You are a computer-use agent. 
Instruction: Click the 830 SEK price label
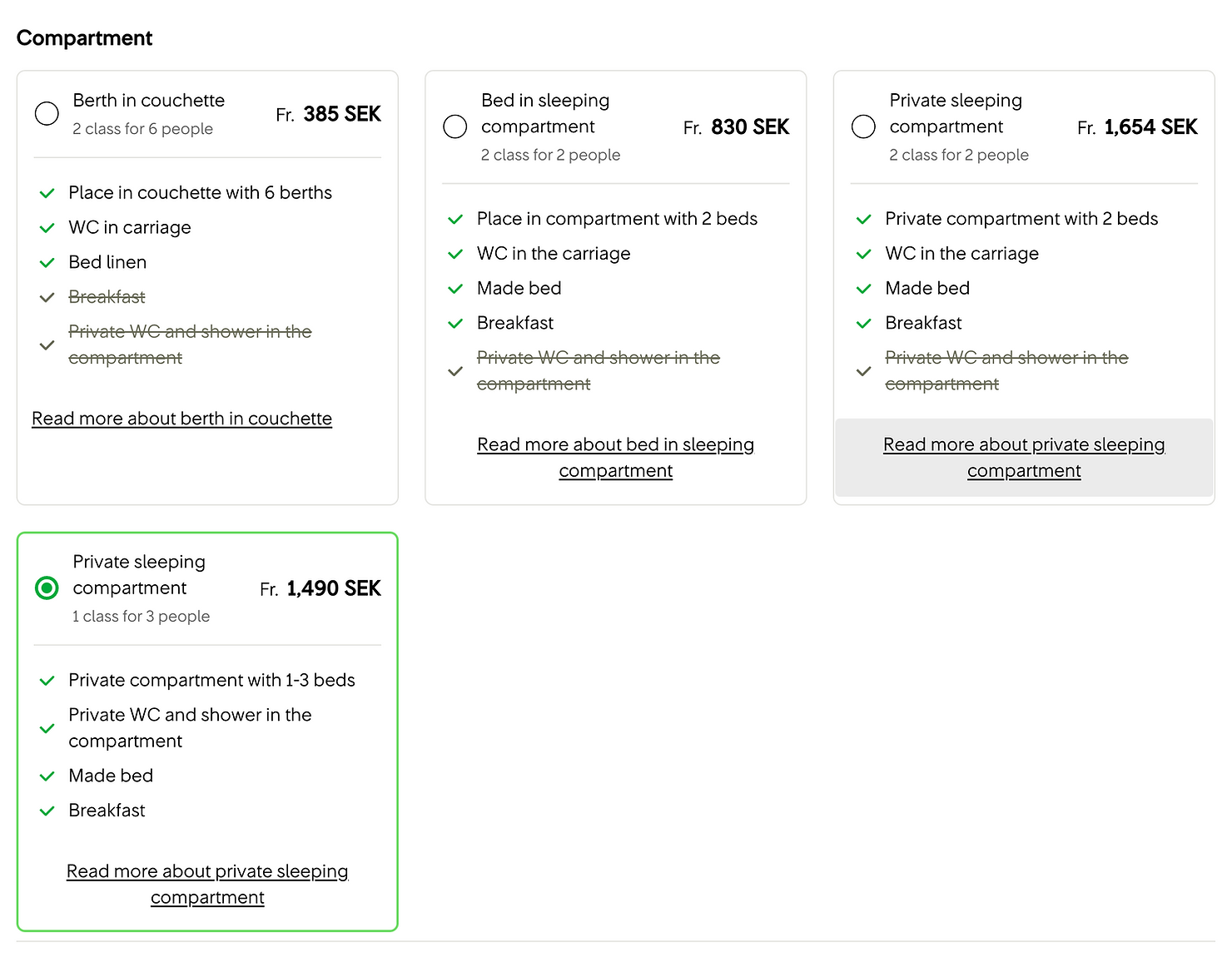coord(736,127)
